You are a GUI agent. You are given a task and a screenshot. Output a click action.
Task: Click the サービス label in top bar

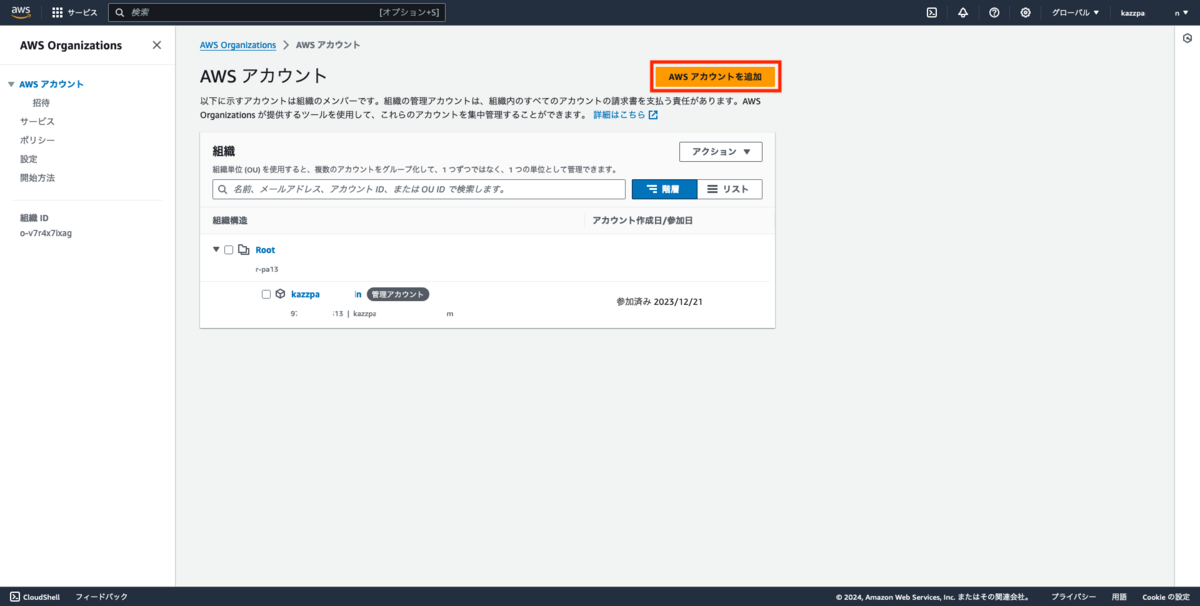pyautogui.click(x=83, y=13)
